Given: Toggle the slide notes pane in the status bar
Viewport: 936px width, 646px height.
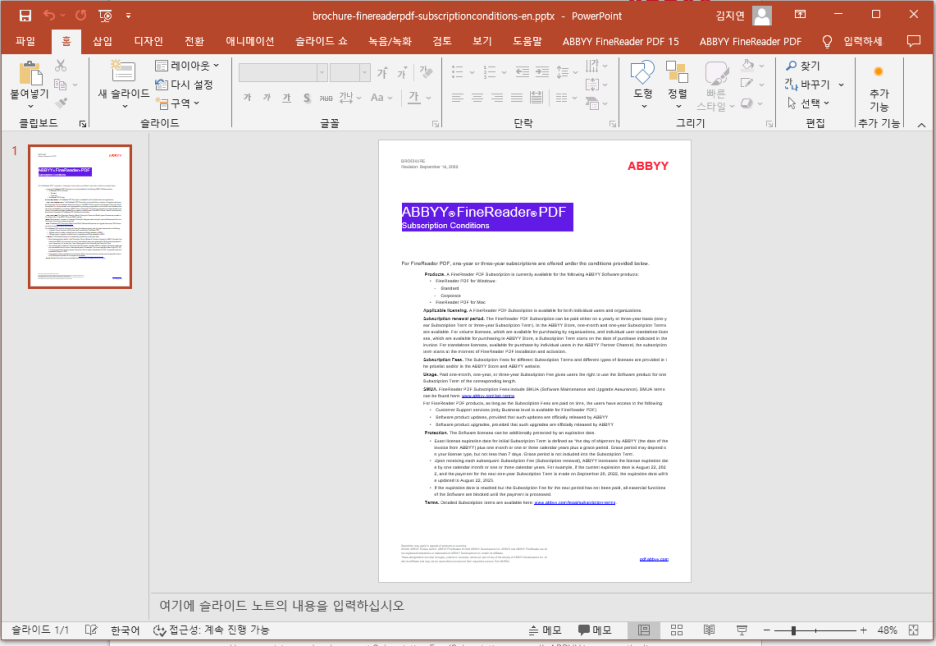Looking at the screenshot, I should pyautogui.click(x=546, y=630).
